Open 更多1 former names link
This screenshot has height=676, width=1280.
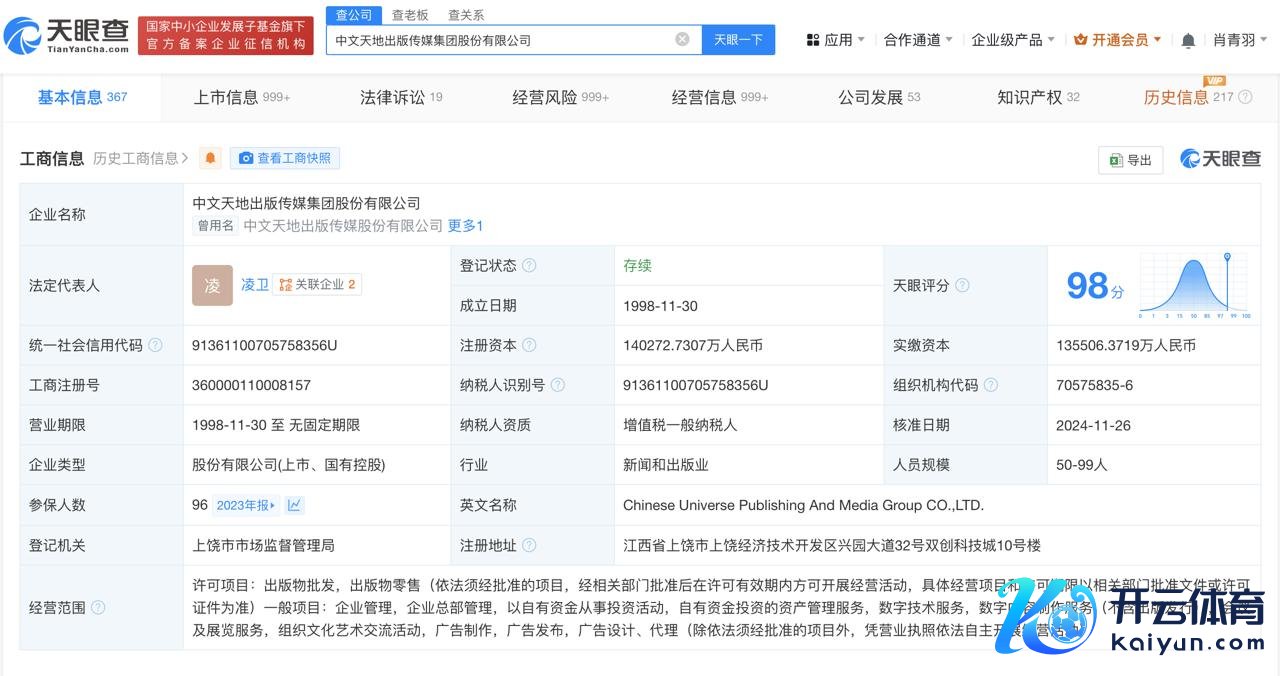click(465, 226)
